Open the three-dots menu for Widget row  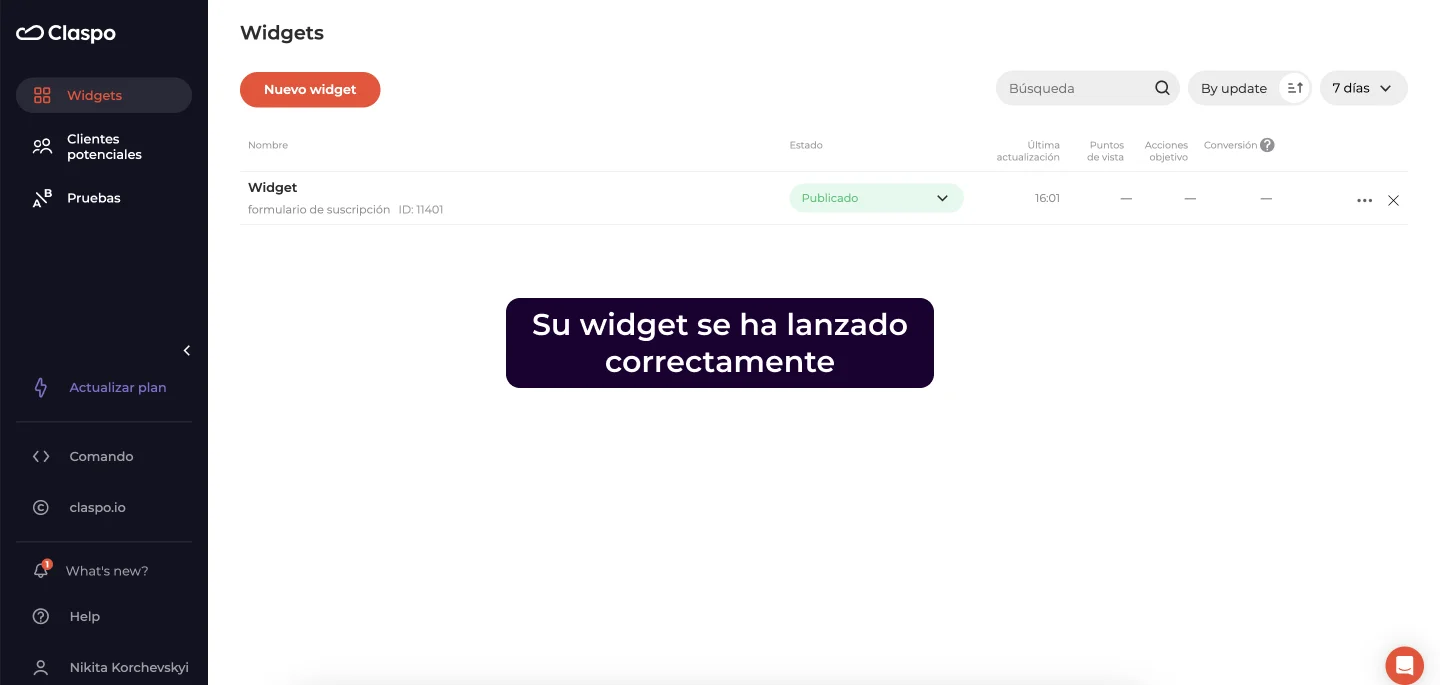pos(1364,200)
